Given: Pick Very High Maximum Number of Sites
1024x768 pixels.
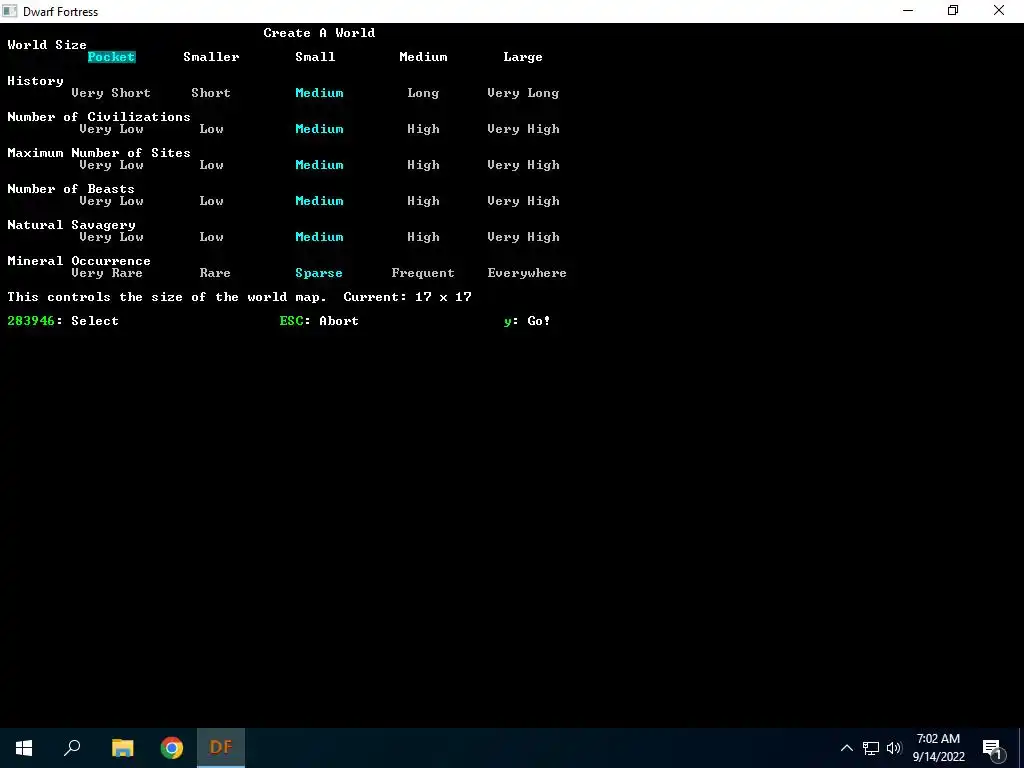Looking at the screenshot, I should tap(523, 165).
